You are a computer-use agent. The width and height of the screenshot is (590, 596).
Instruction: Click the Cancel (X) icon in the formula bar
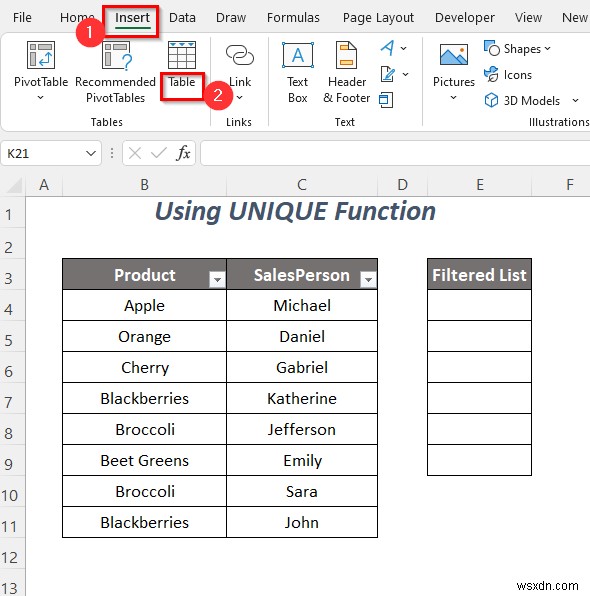click(135, 153)
